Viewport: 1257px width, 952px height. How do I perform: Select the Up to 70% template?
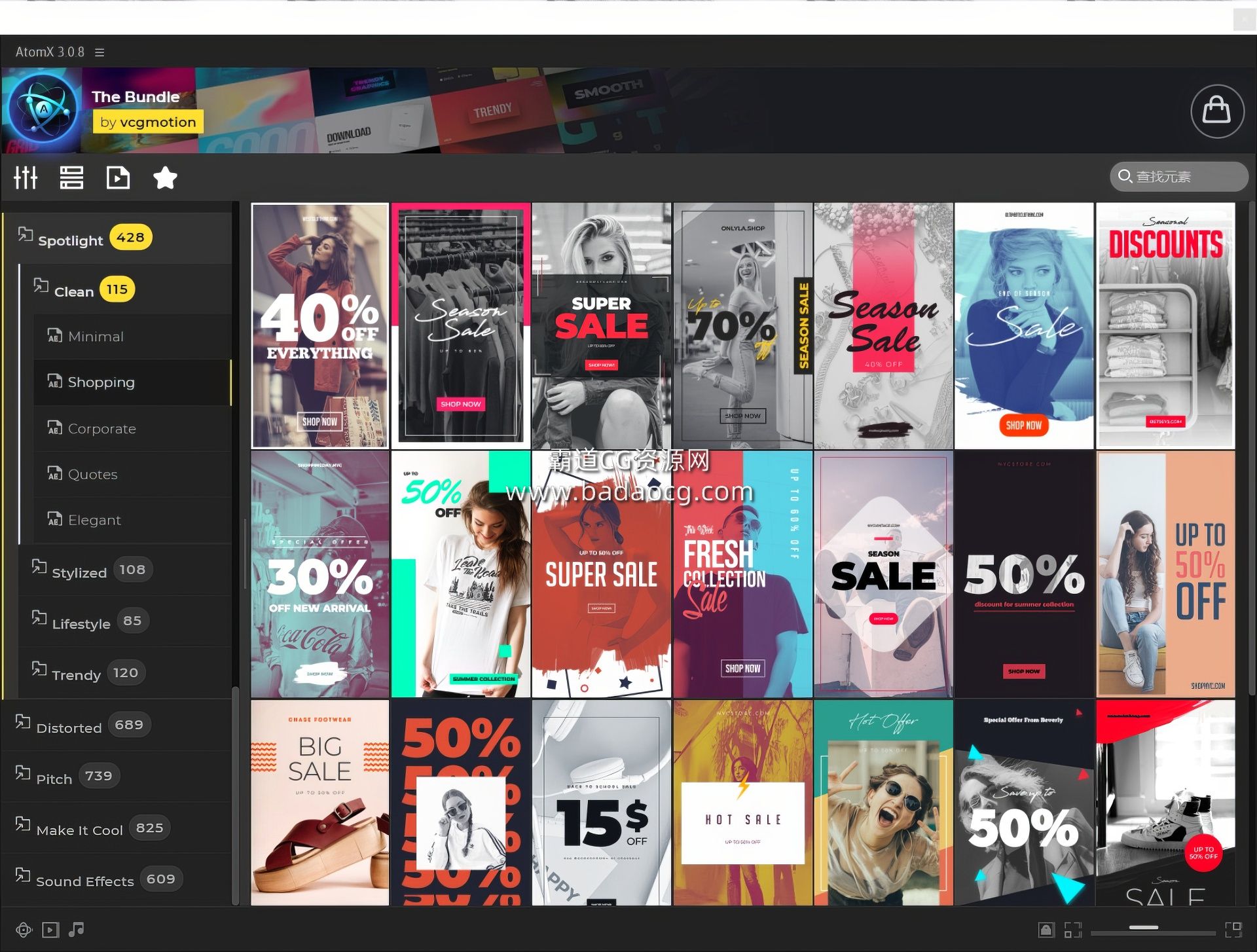(743, 326)
